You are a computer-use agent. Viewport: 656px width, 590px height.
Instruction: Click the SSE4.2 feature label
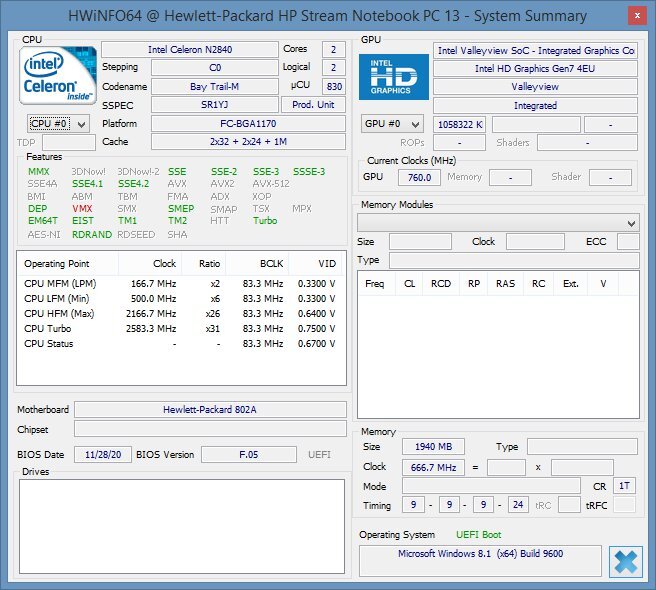pyautogui.click(x=133, y=184)
